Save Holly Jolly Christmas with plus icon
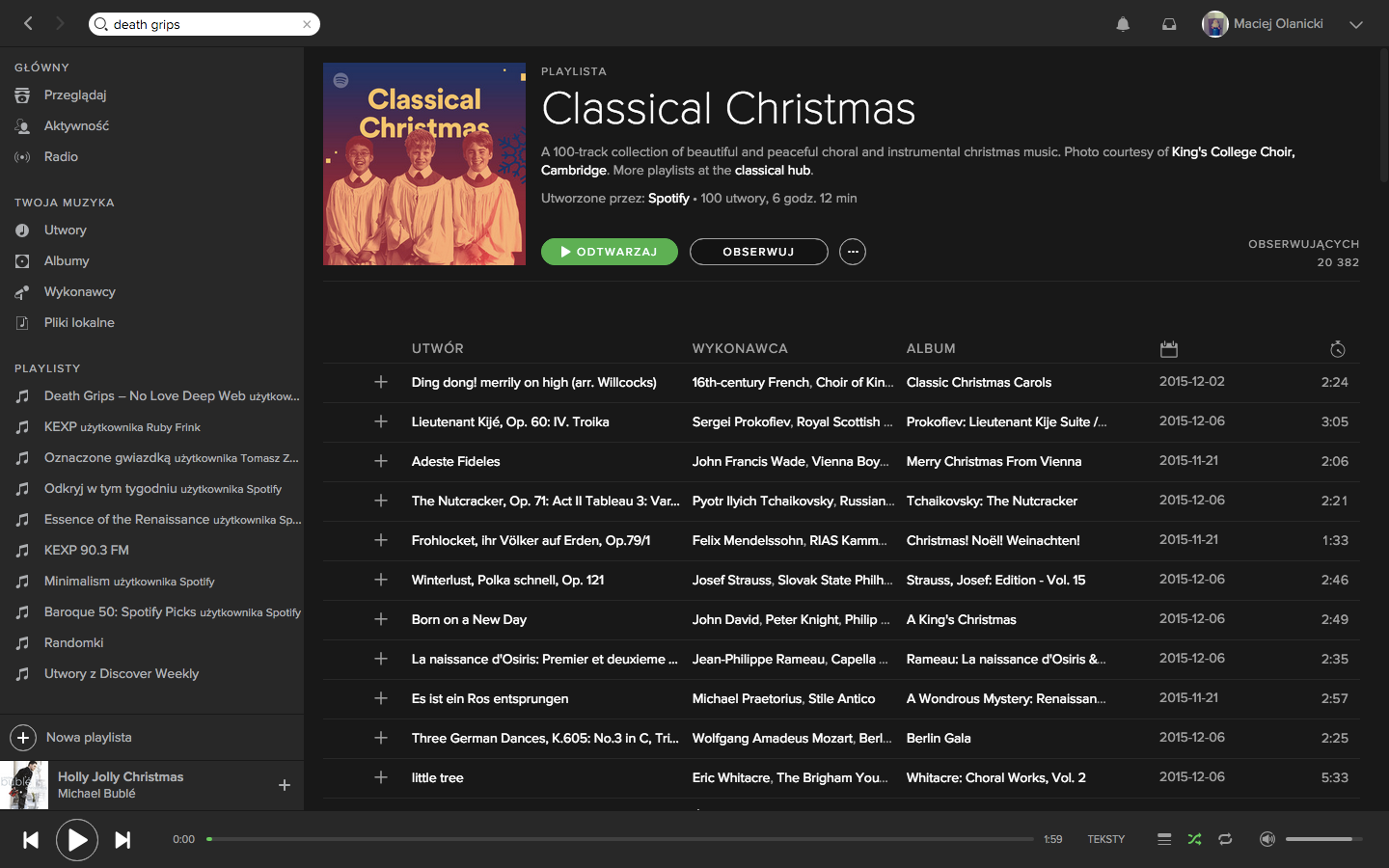Viewport: 1389px width, 868px height. tap(285, 785)
